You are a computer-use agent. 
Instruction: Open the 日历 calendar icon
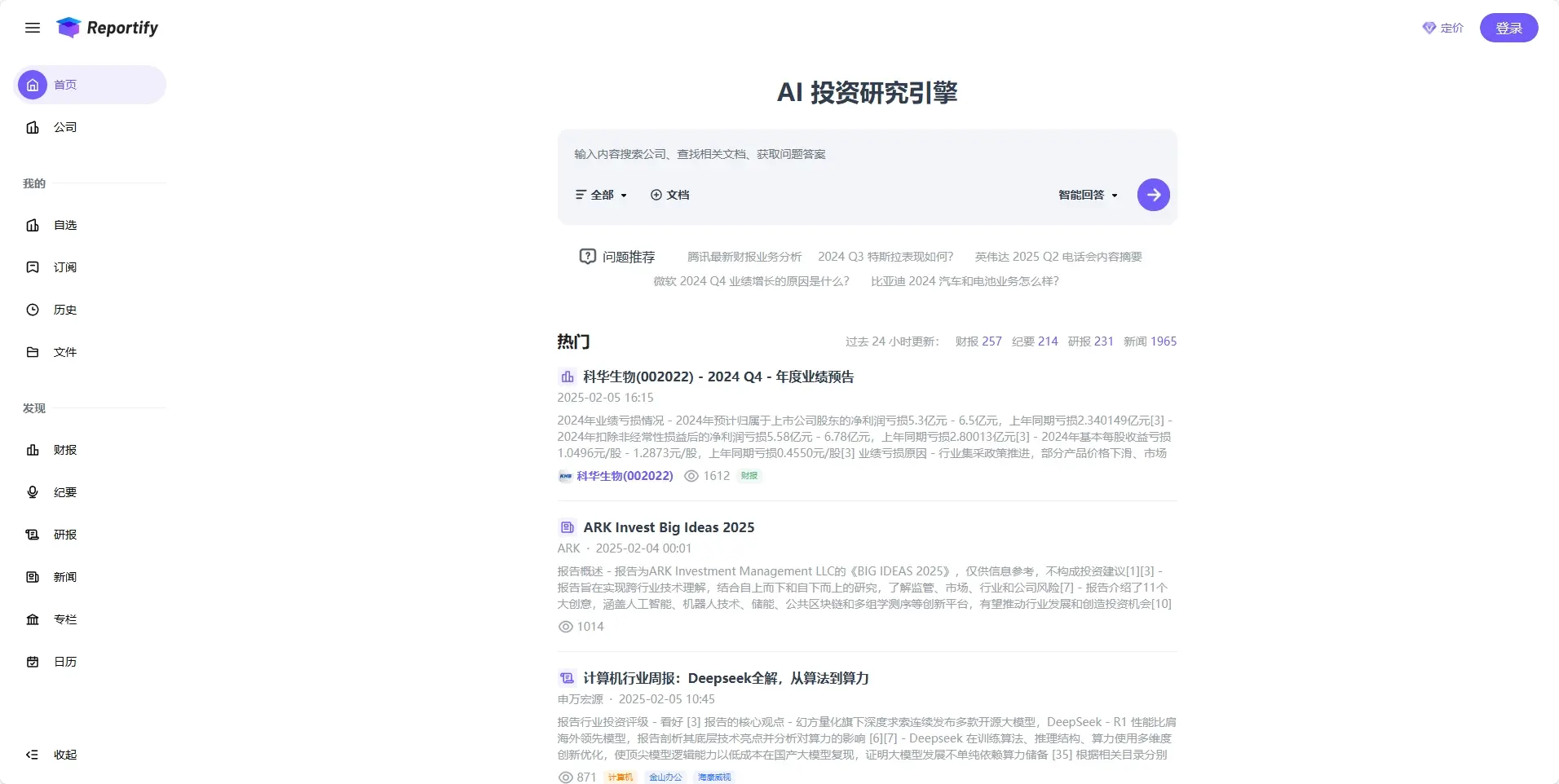click(x=32, y=662)
